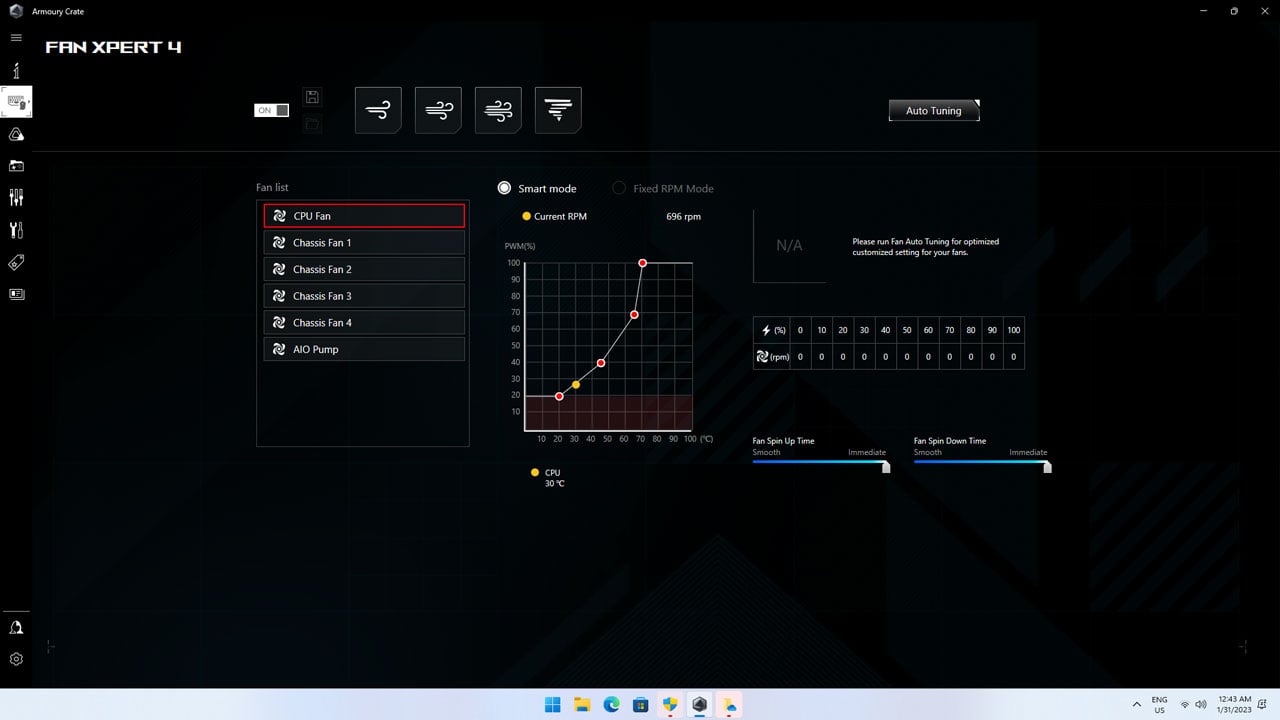Open Microsoft Edge from taskbar

click(611, 704)
